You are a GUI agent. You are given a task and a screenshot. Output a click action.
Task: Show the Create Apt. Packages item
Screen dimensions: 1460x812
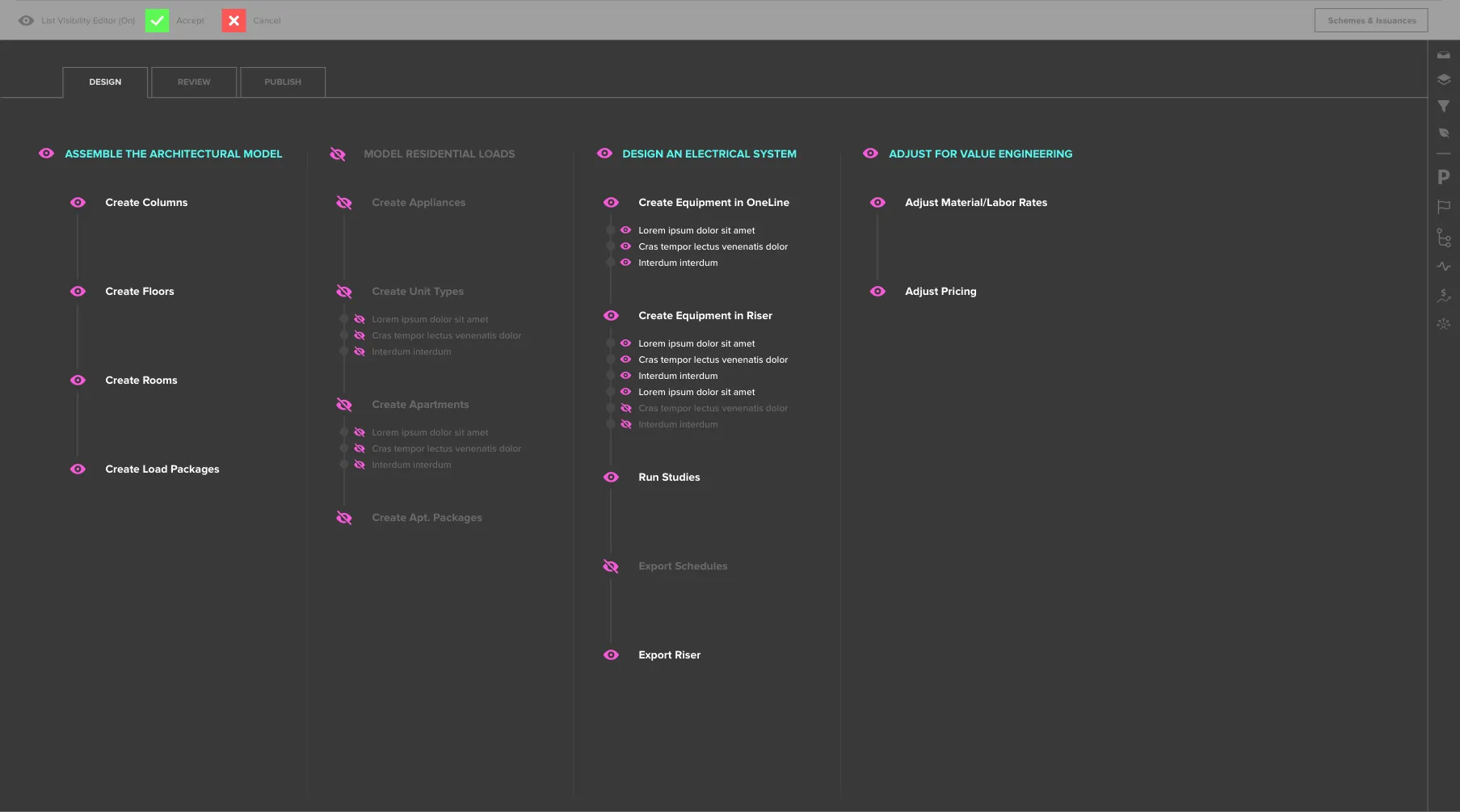tap(344, 517)
